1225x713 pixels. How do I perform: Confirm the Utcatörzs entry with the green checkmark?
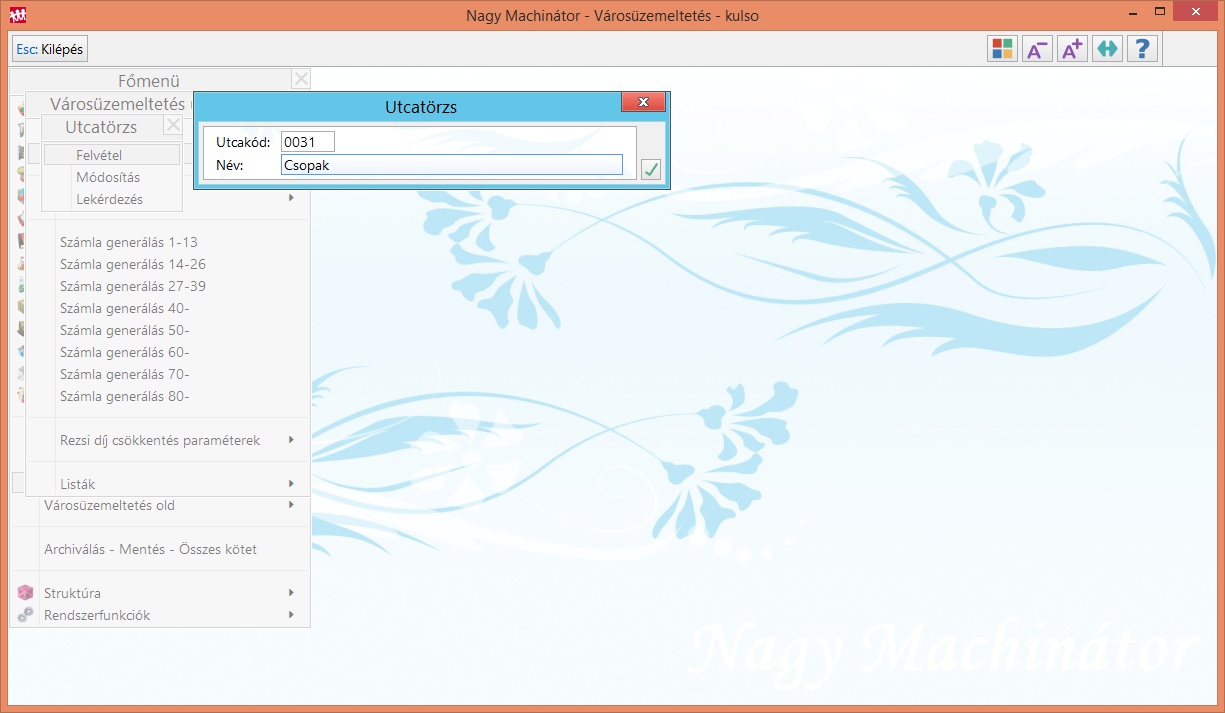click(651, 169)
